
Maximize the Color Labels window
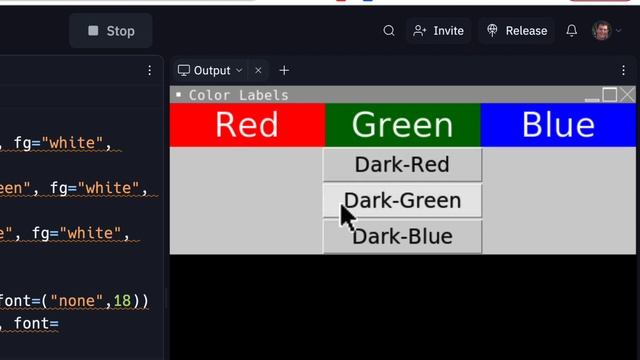[x=610, y=95]
